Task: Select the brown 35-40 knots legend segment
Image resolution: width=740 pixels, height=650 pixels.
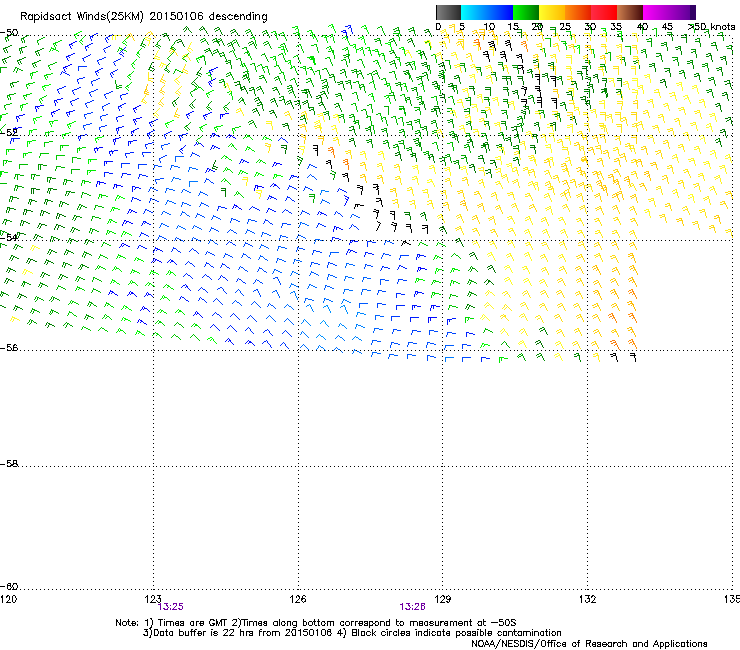Action: (630, 12)
